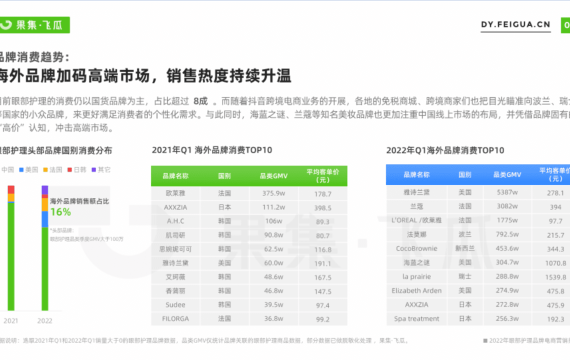Viewport: 570px width, 360px height.
Task: Click 品牌名称 header in green 2021 table
Action: tap(175, 176)
